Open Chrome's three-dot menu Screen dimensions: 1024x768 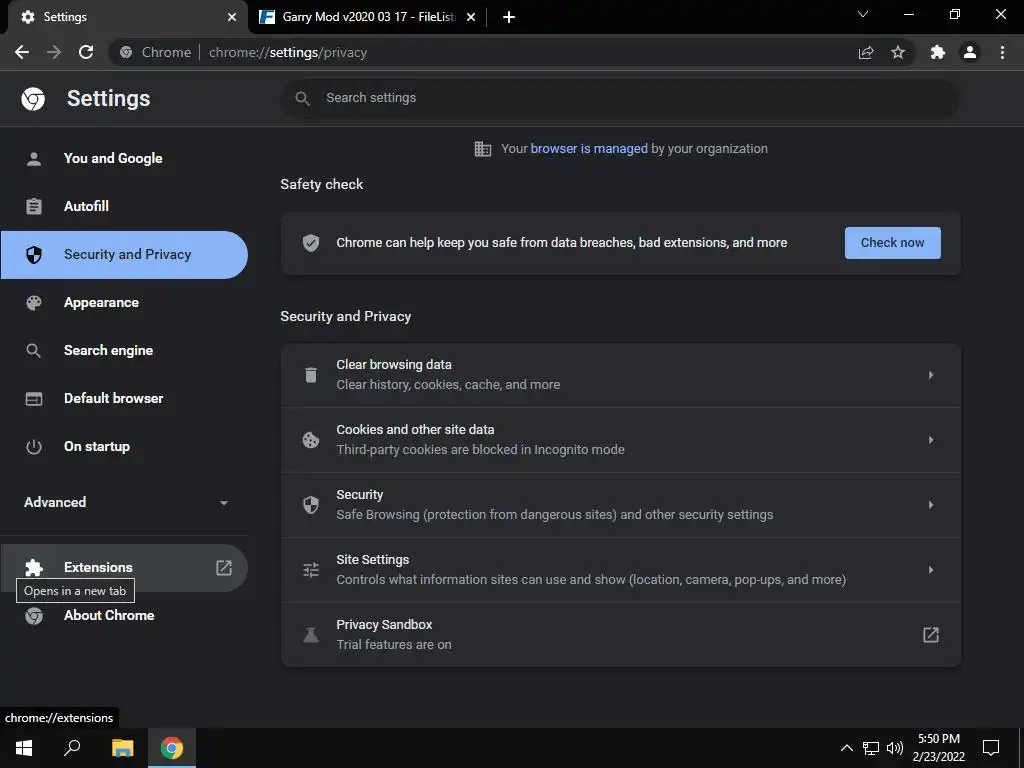[x=1002, y=52]
